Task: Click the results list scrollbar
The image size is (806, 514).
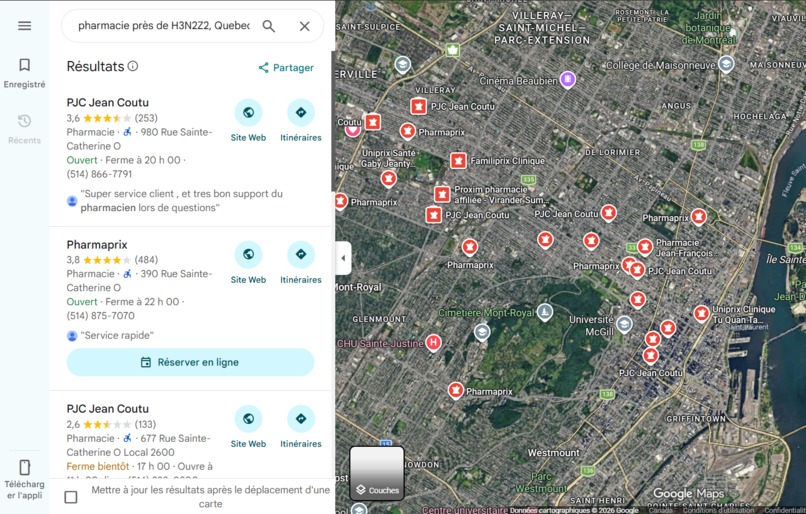Action: (x=333, y=121)
